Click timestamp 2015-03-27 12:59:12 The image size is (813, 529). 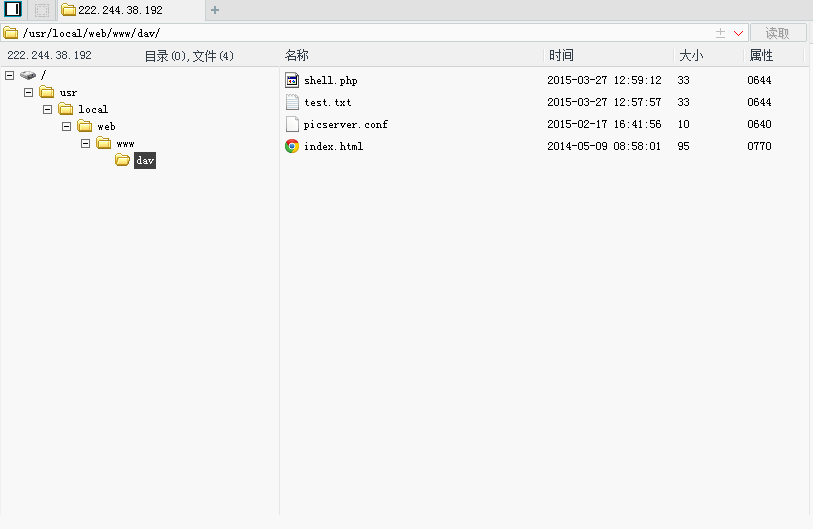pyautogui.click(x=605, y=80)
